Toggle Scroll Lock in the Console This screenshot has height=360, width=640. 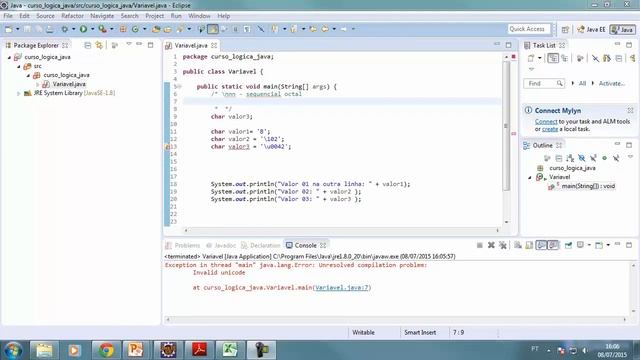(x=529, y=245)
